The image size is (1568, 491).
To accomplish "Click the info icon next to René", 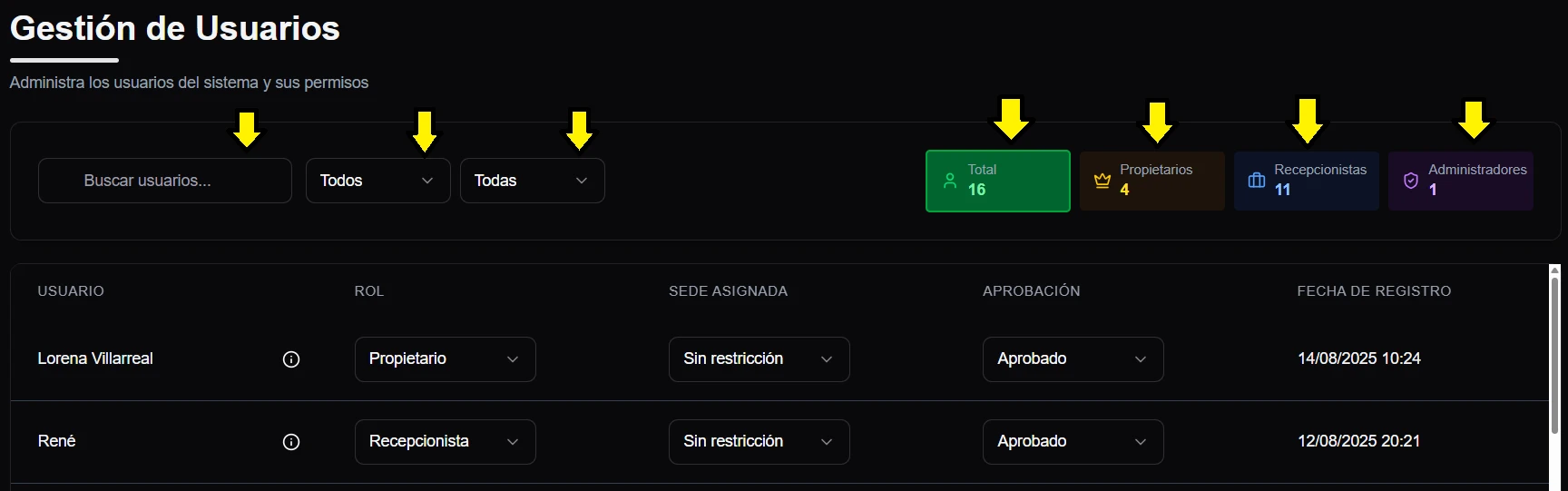I will pyautogui.click(x=291, y=442).
